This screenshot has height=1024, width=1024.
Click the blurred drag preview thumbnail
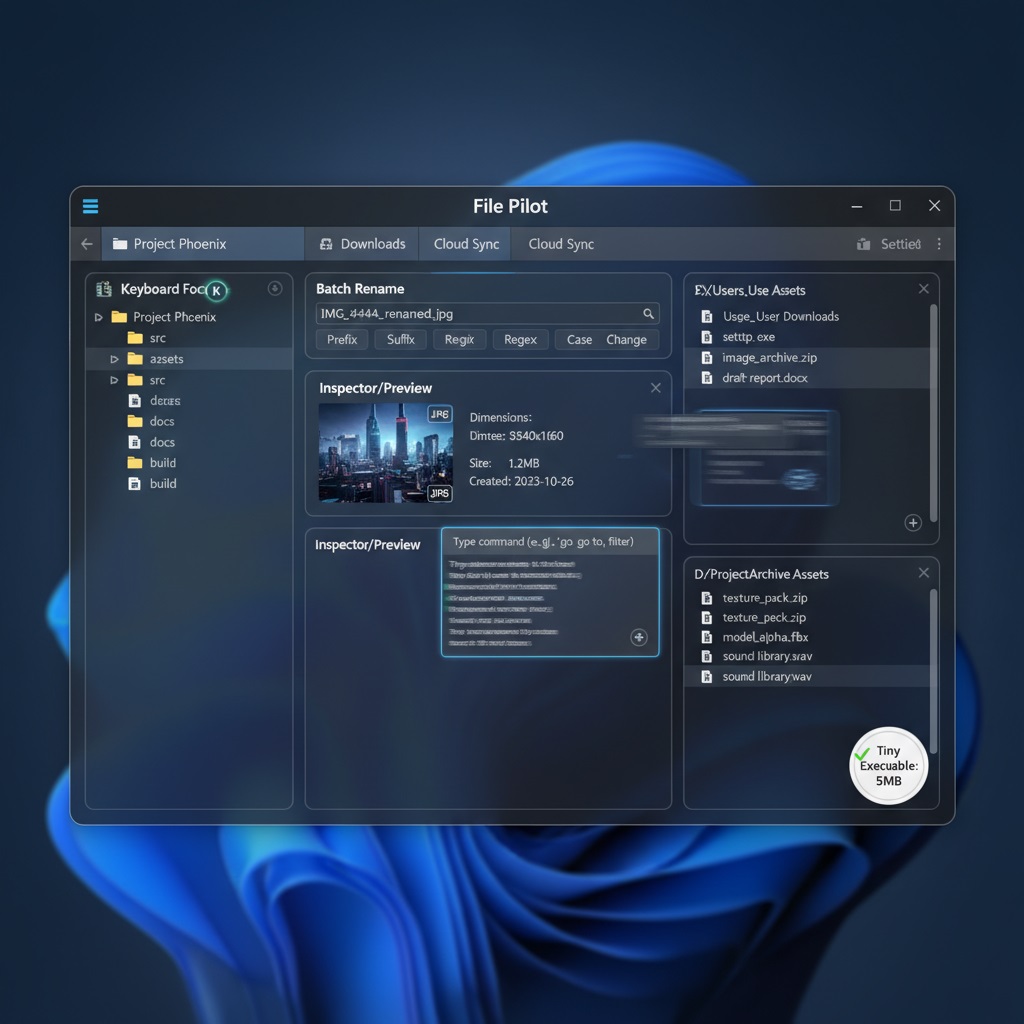(x=766, y=457)
